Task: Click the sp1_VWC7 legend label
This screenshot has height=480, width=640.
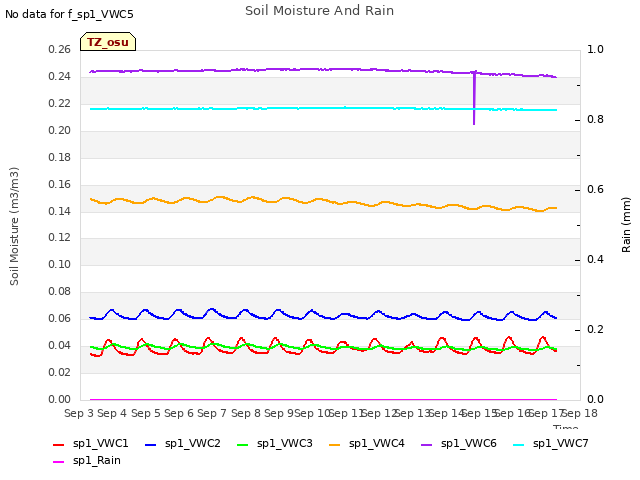Action: (561, 443)
